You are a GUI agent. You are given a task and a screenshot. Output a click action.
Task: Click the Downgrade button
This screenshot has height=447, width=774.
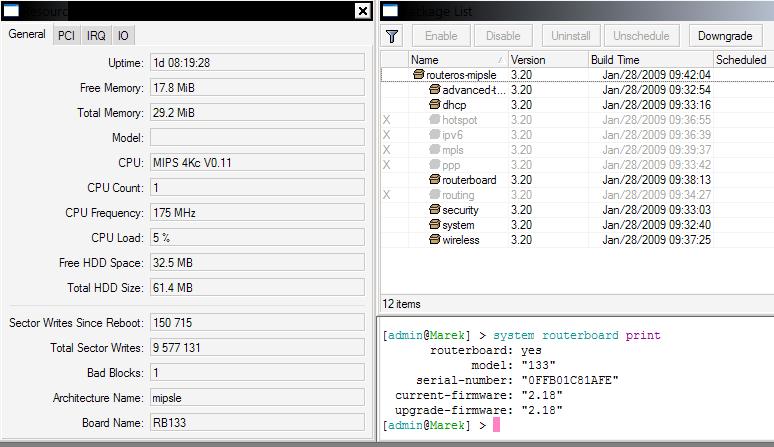click(725, 36)
